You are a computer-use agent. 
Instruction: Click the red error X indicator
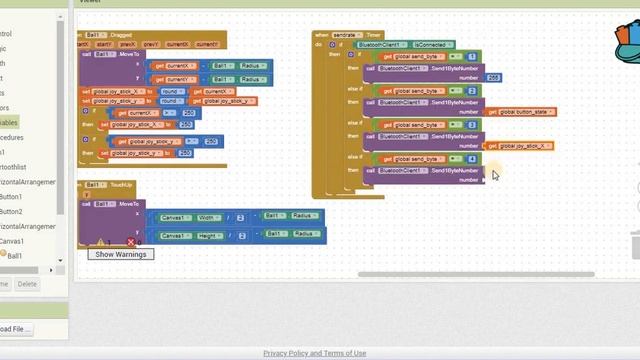131,242
